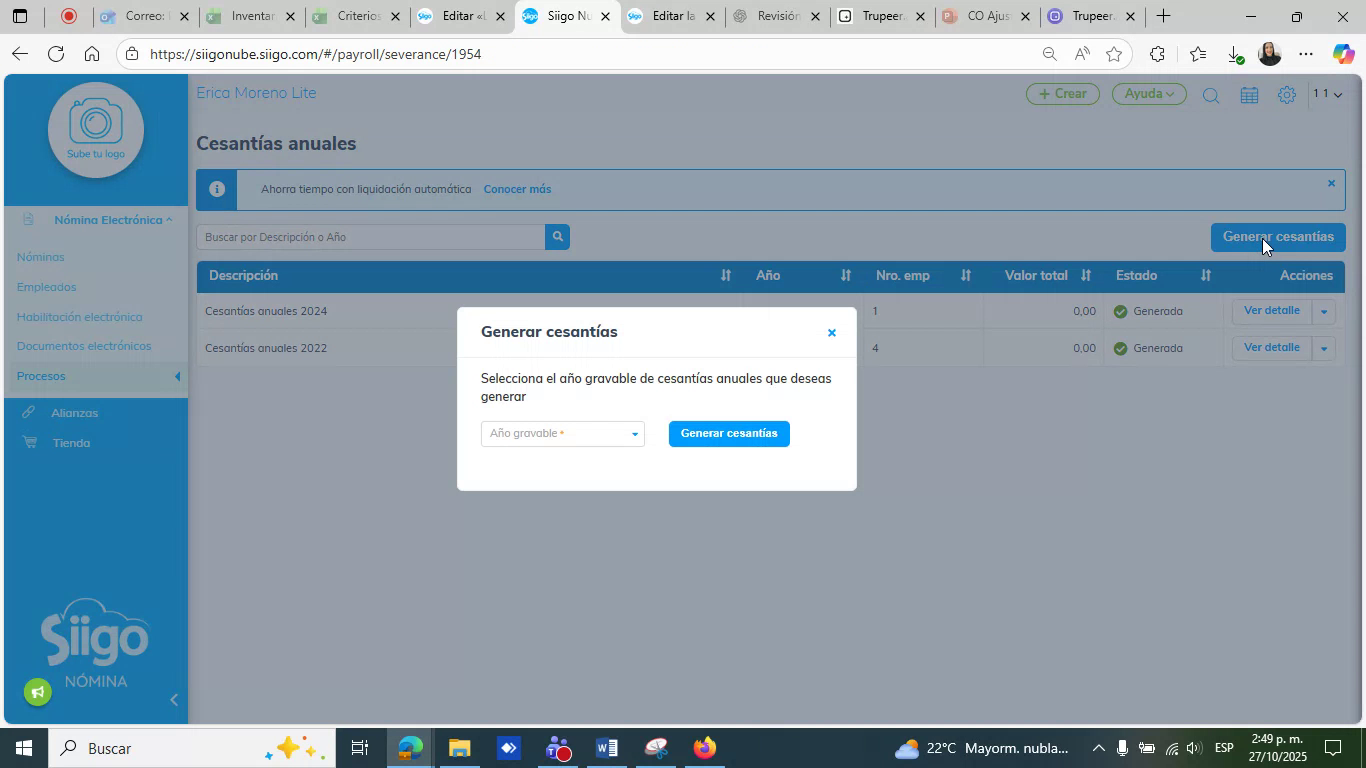Open actions dropdown for Cesantías anuales 2022
Image resolution: width=1366 pixels, height=768 pixels.
(x=1323, y=349)
